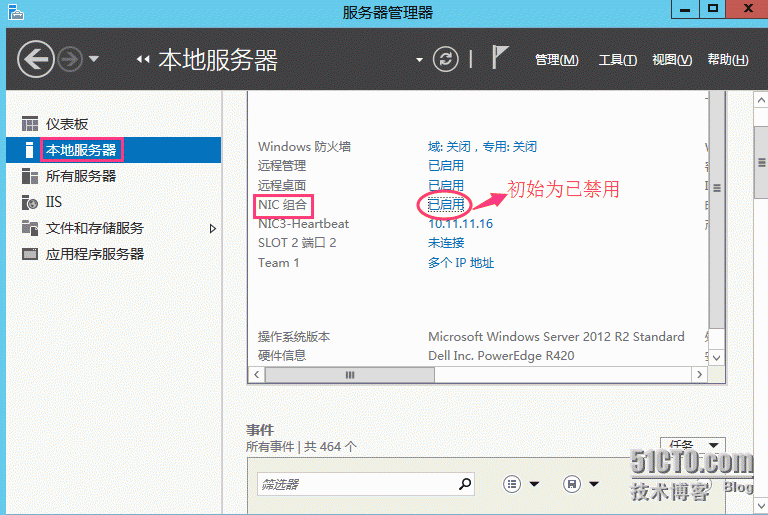This screenshot has height=515, width=768.
Task: Click the events list criteria icon
Action: coord(512,484)
